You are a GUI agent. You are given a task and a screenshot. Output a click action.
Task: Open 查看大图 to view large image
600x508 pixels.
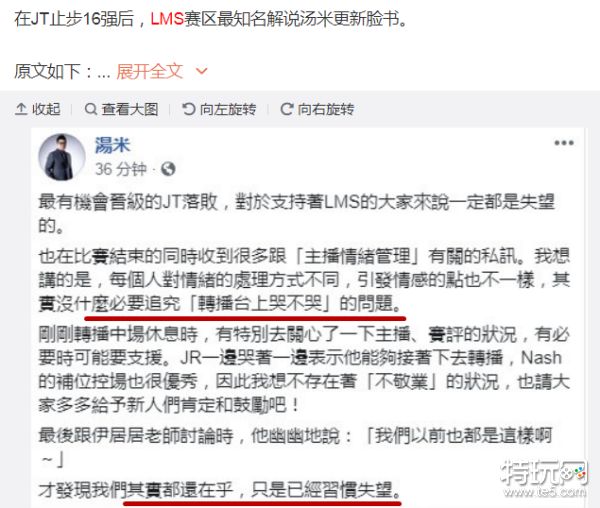coord(121,109)
